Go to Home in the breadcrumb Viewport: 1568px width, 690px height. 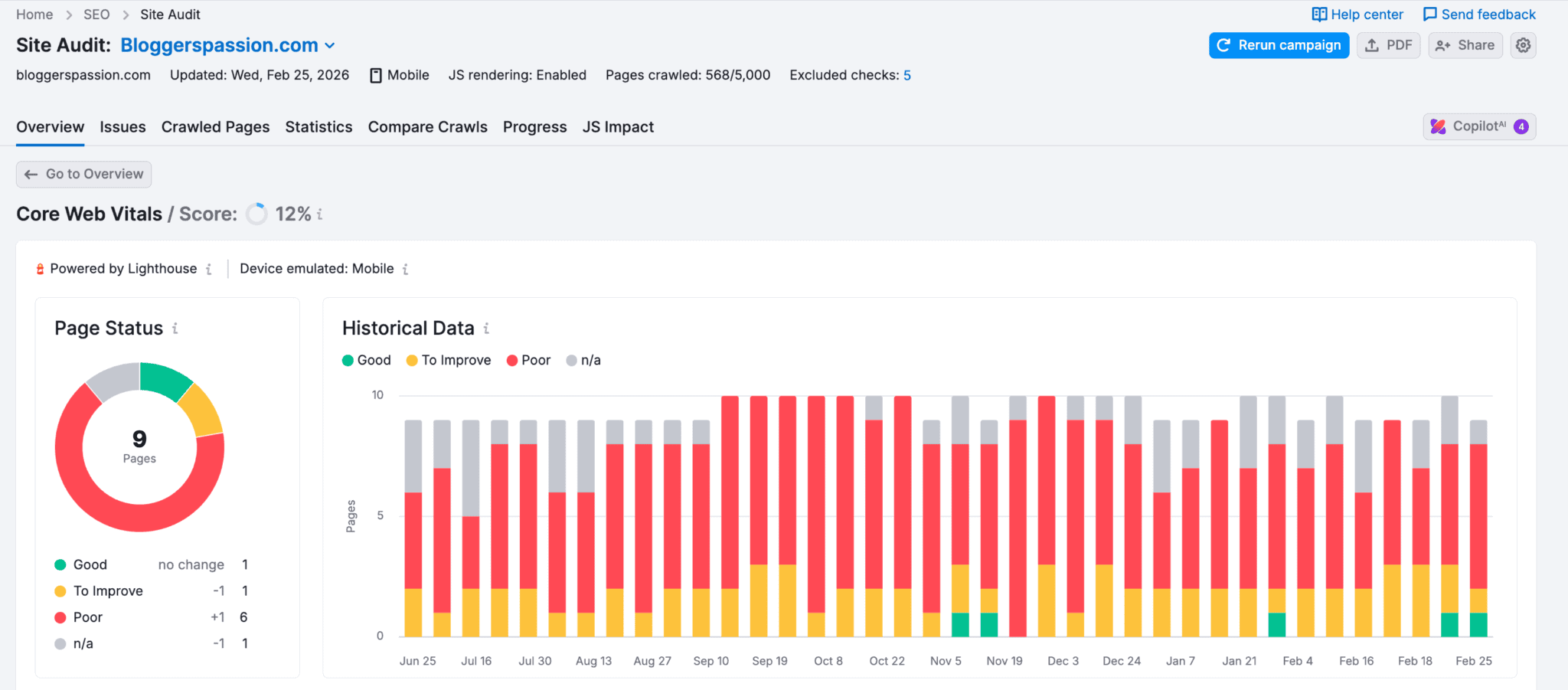[x=34, y=15]
